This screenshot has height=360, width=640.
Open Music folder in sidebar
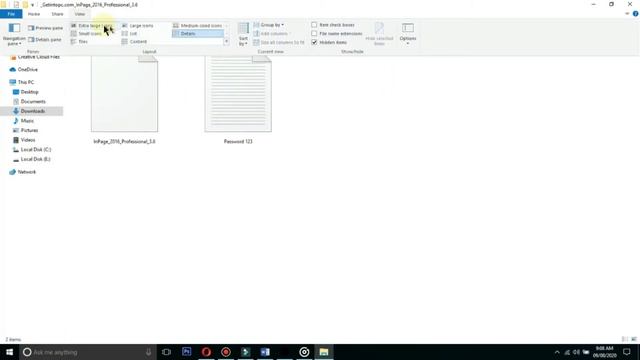24,121
